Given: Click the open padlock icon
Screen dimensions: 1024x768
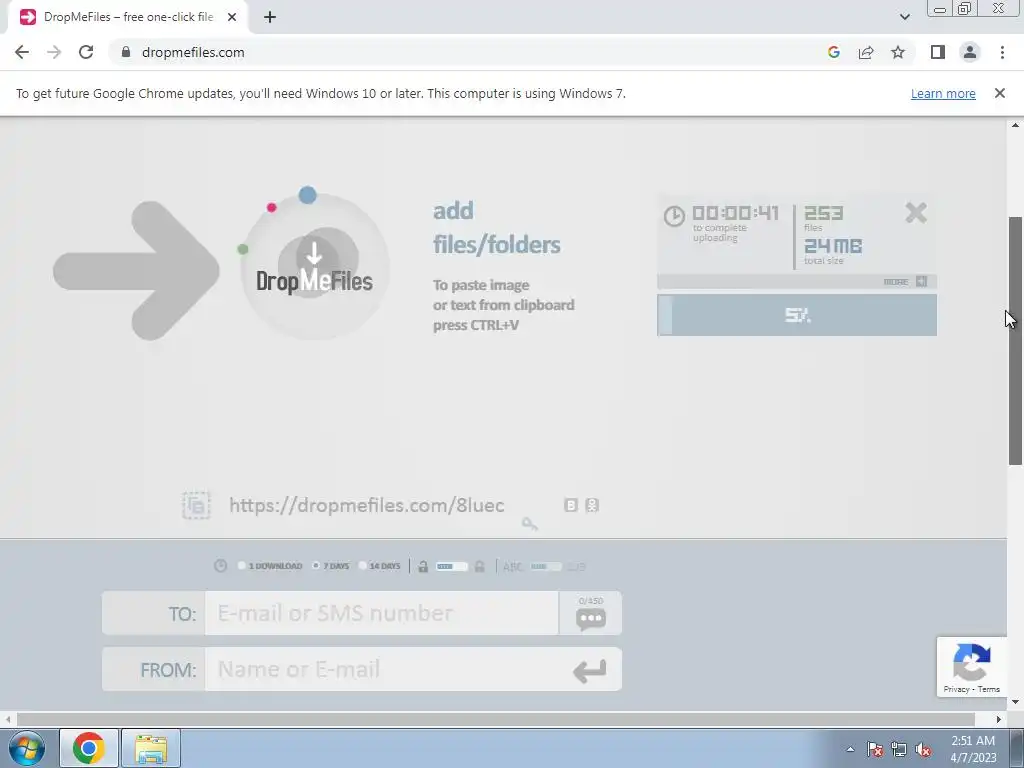Looking at the screenshot, I should (x=423, y=566).
